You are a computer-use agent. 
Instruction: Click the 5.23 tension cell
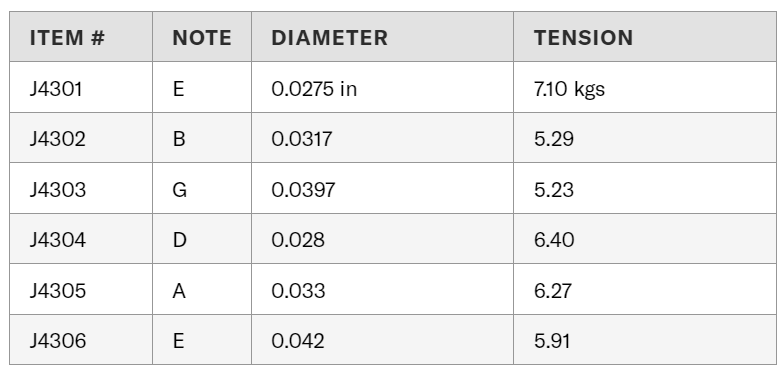pos(645,189)
